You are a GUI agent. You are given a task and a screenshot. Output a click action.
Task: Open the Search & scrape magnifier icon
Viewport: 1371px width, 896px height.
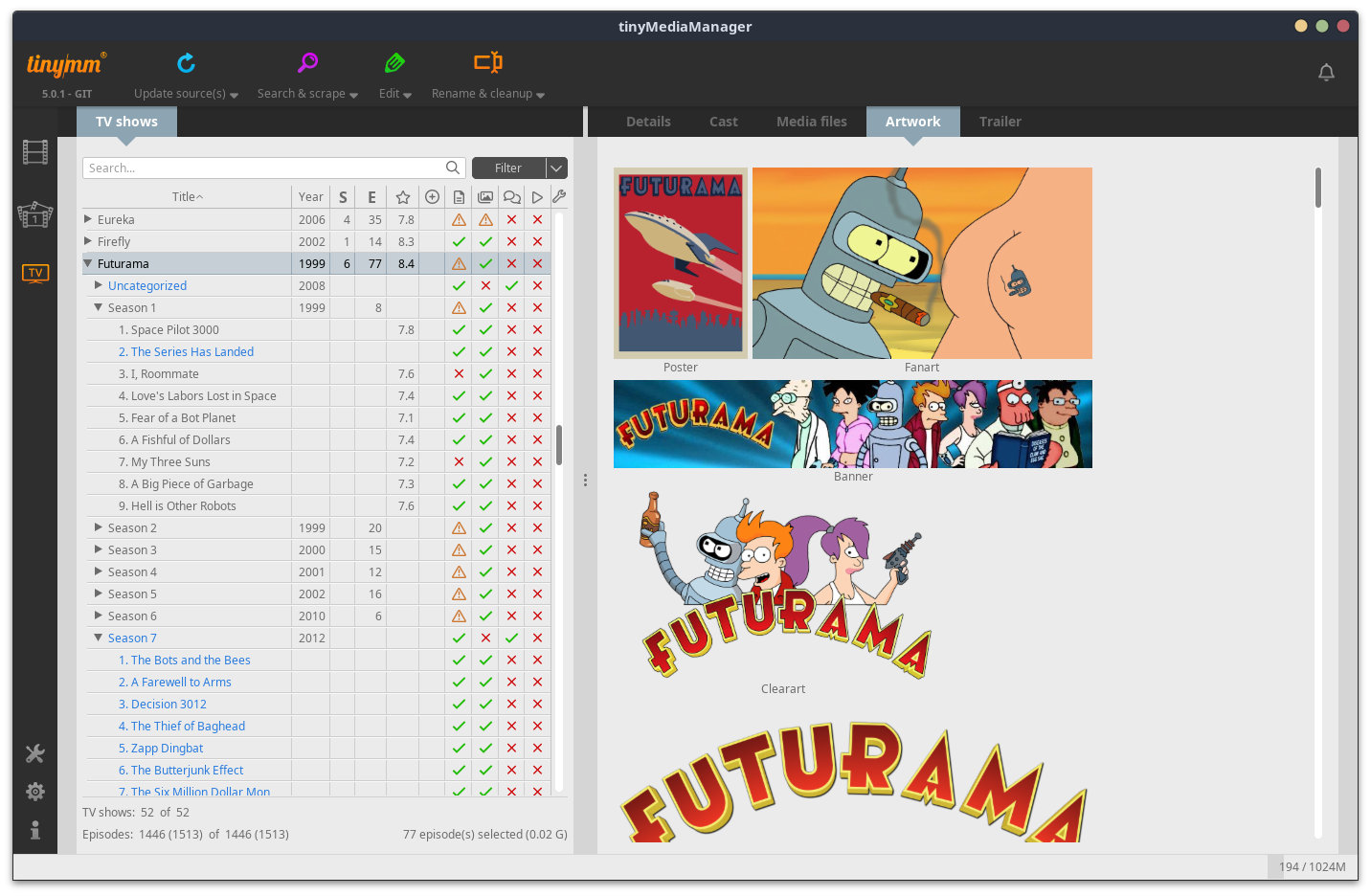coord(307,63)
